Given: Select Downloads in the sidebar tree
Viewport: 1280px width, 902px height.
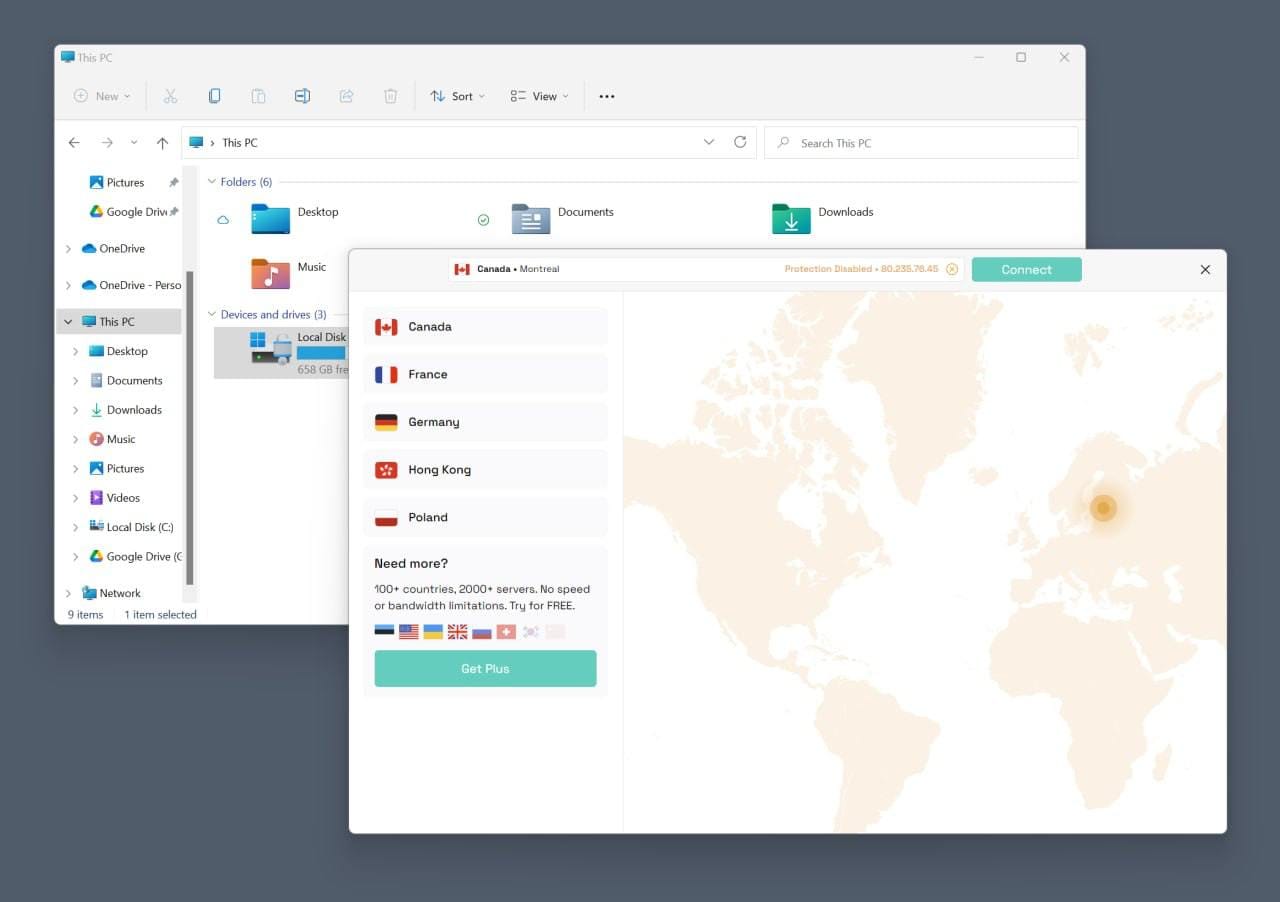Looking at the screenshot, I should coord(125,410).
